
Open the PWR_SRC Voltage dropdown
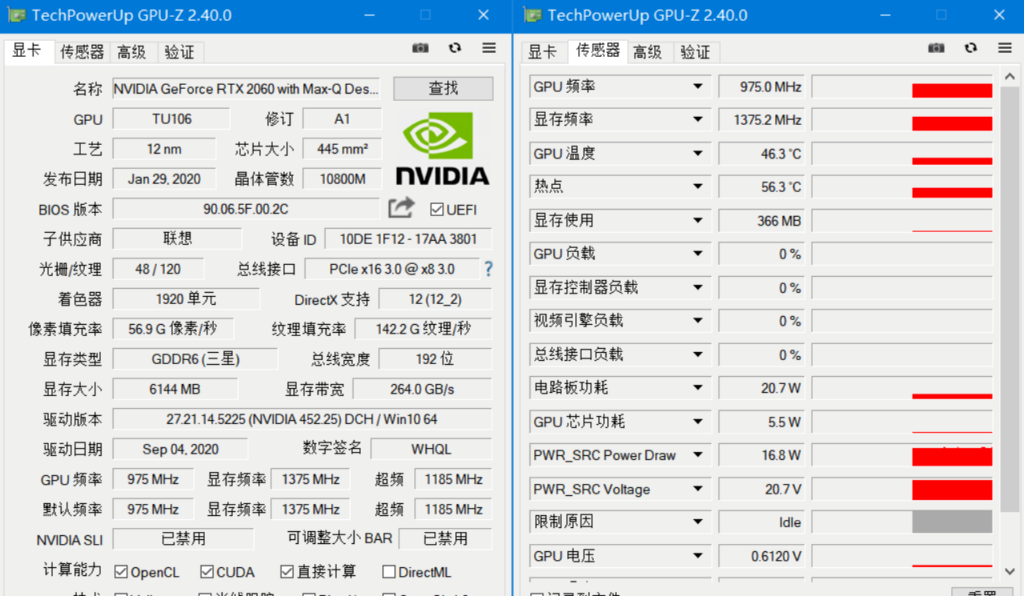point(697,489)
